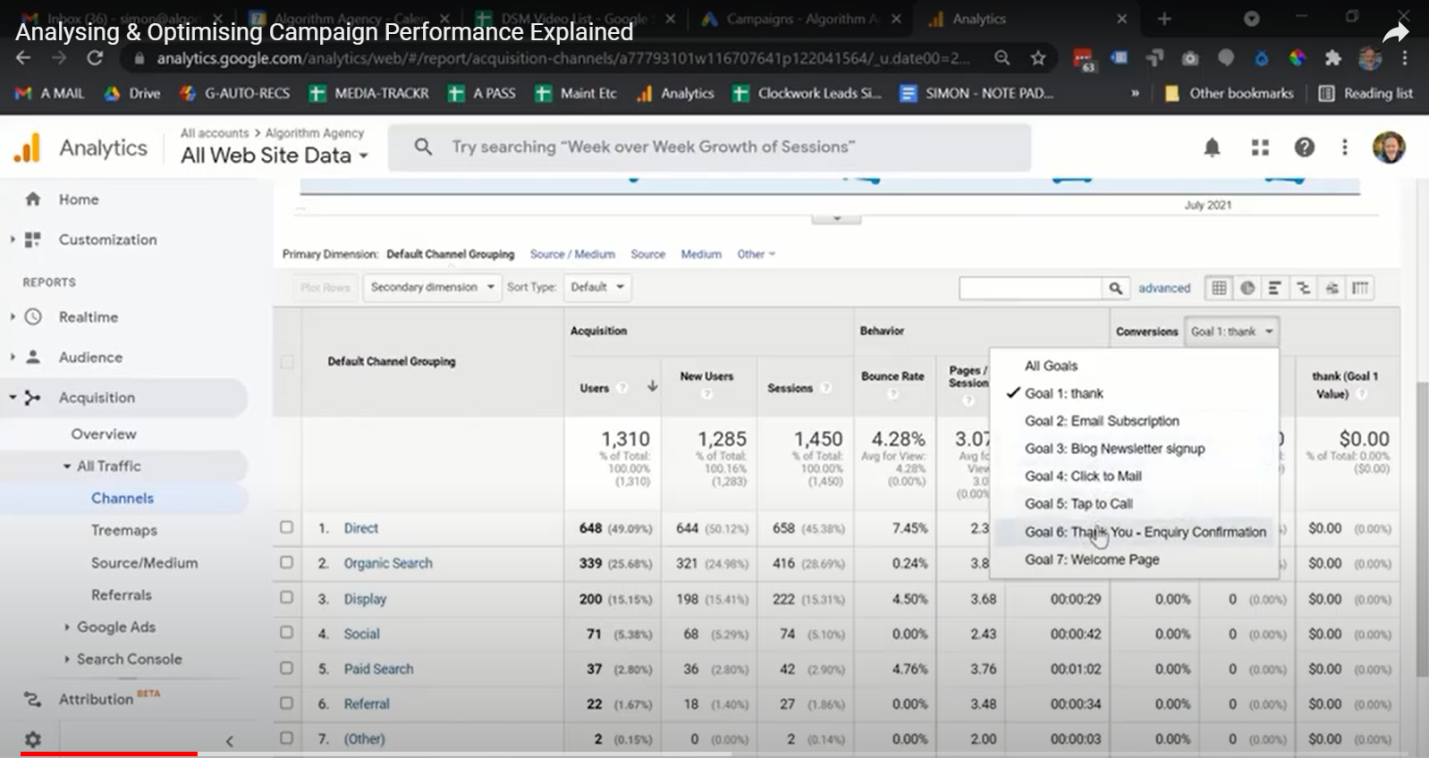Choose Goal 6: Thank You - Enquiry Confirmation
Screen dimensions: 1429x758
pyautogui.click(x=1145, y=532)
